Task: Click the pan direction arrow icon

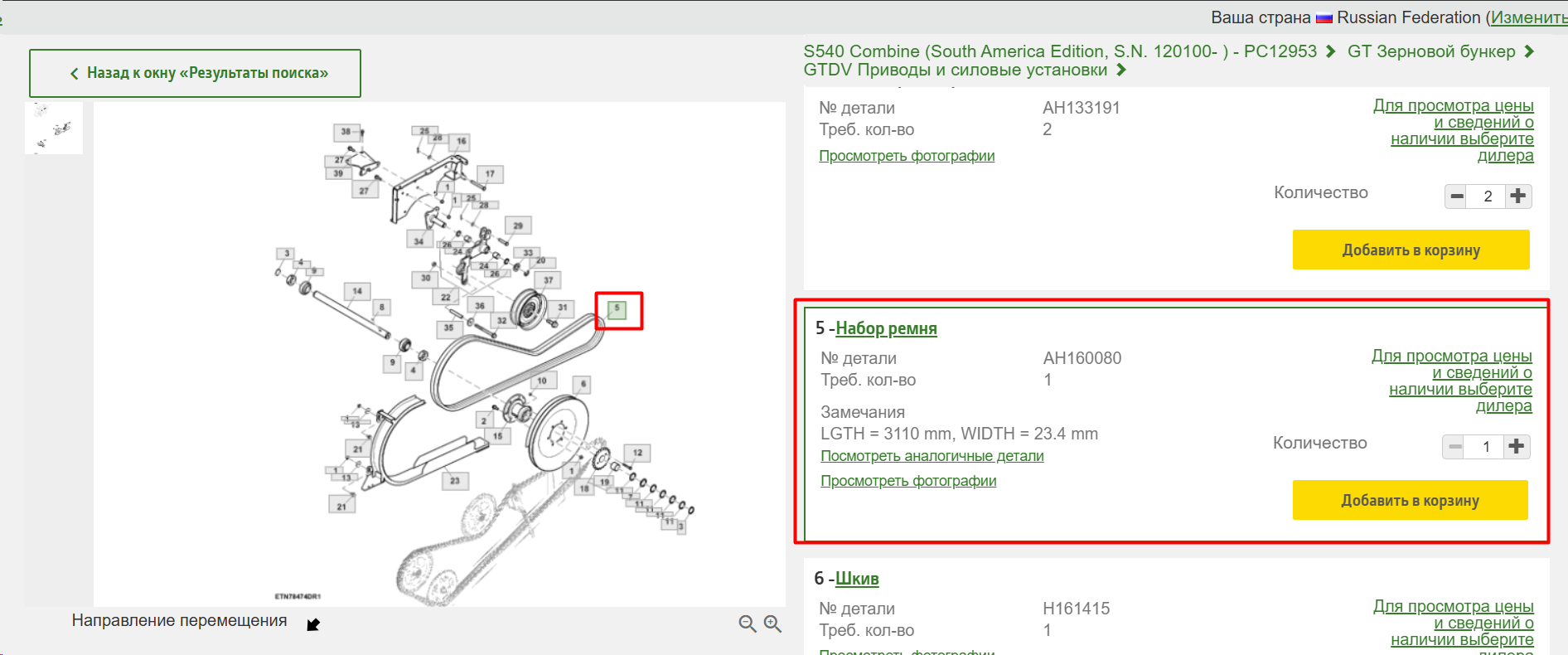Action: 313,624
